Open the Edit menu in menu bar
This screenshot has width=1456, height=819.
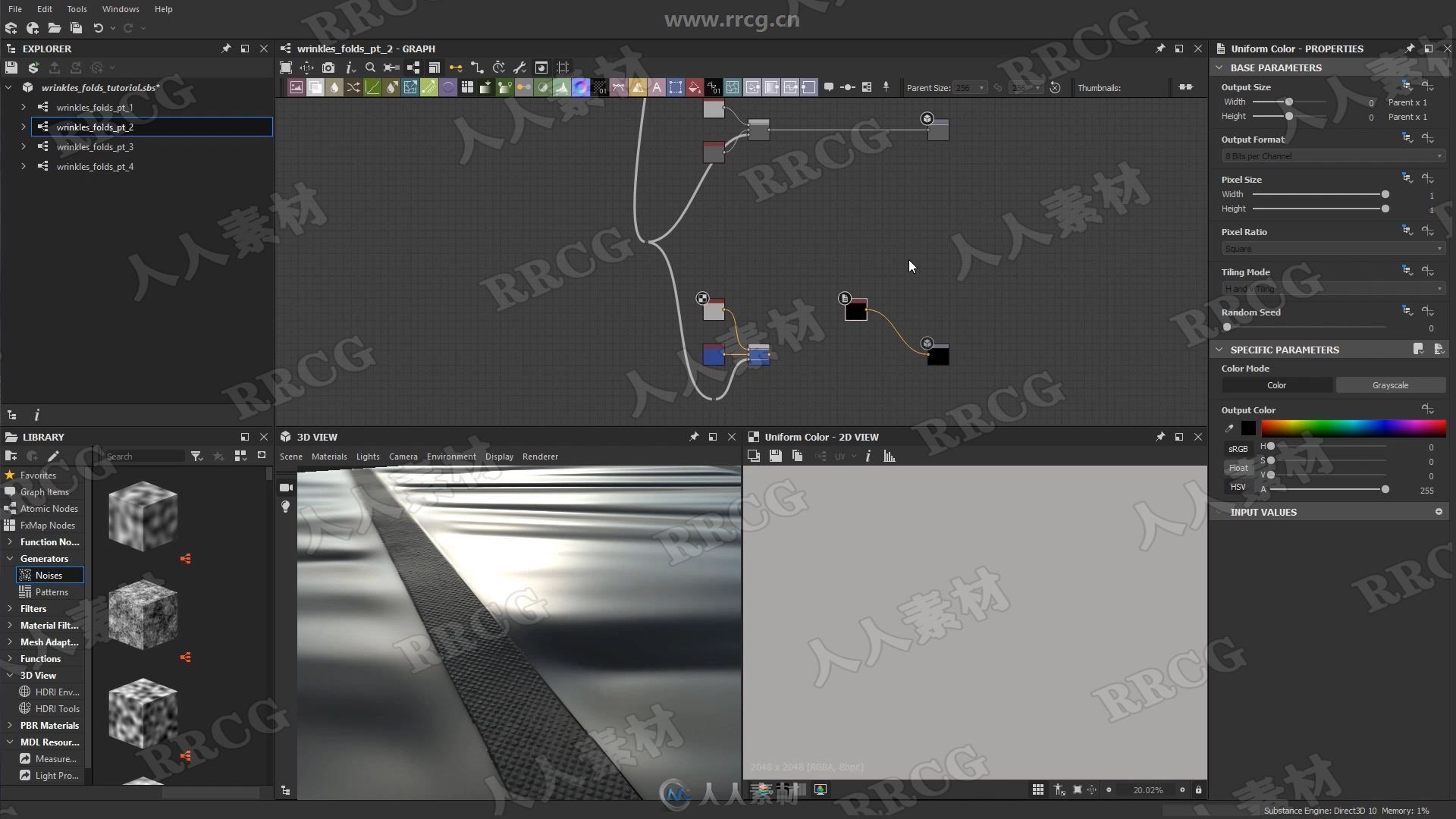[44, 8]
